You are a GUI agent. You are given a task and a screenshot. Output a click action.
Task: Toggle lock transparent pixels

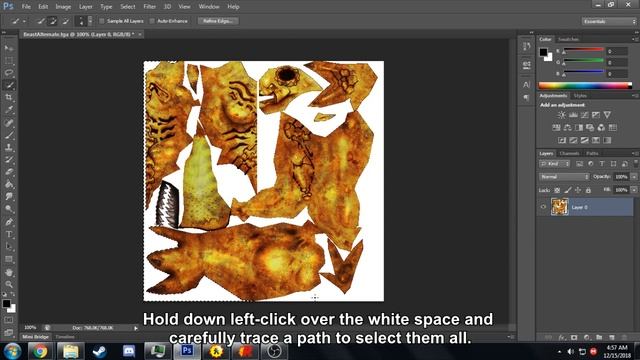tap(557, 190)
